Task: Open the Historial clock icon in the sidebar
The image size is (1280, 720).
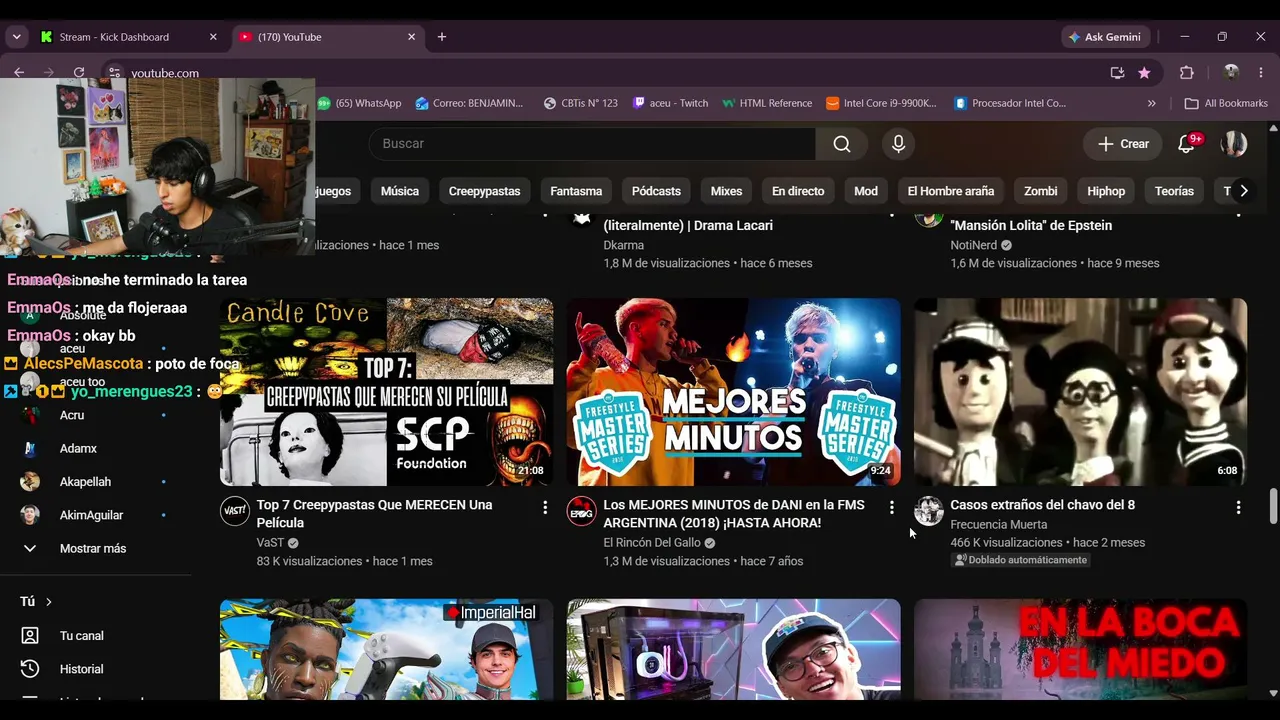Action: click(30, 669)
